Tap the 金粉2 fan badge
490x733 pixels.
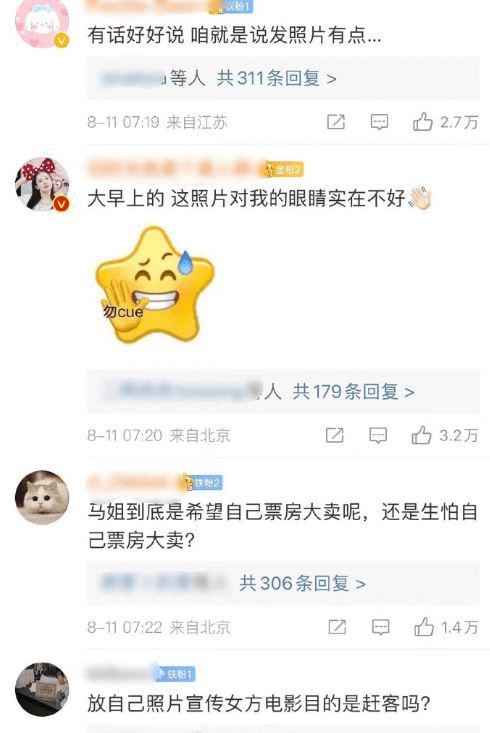283,169
